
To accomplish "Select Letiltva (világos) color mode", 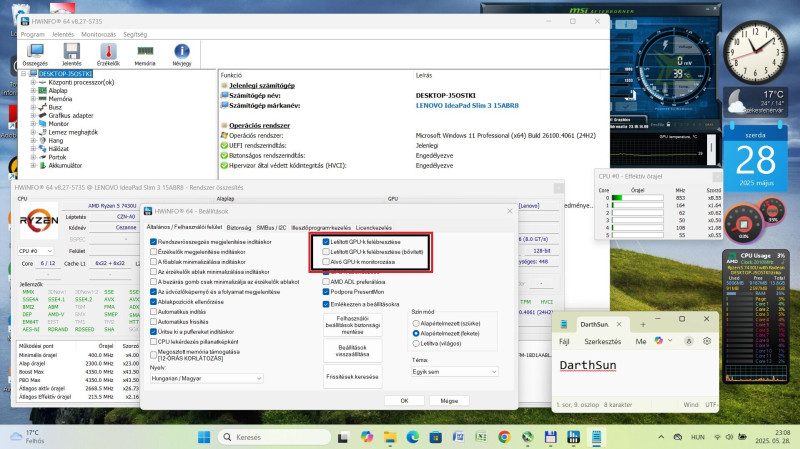I will tap(416, 343).
